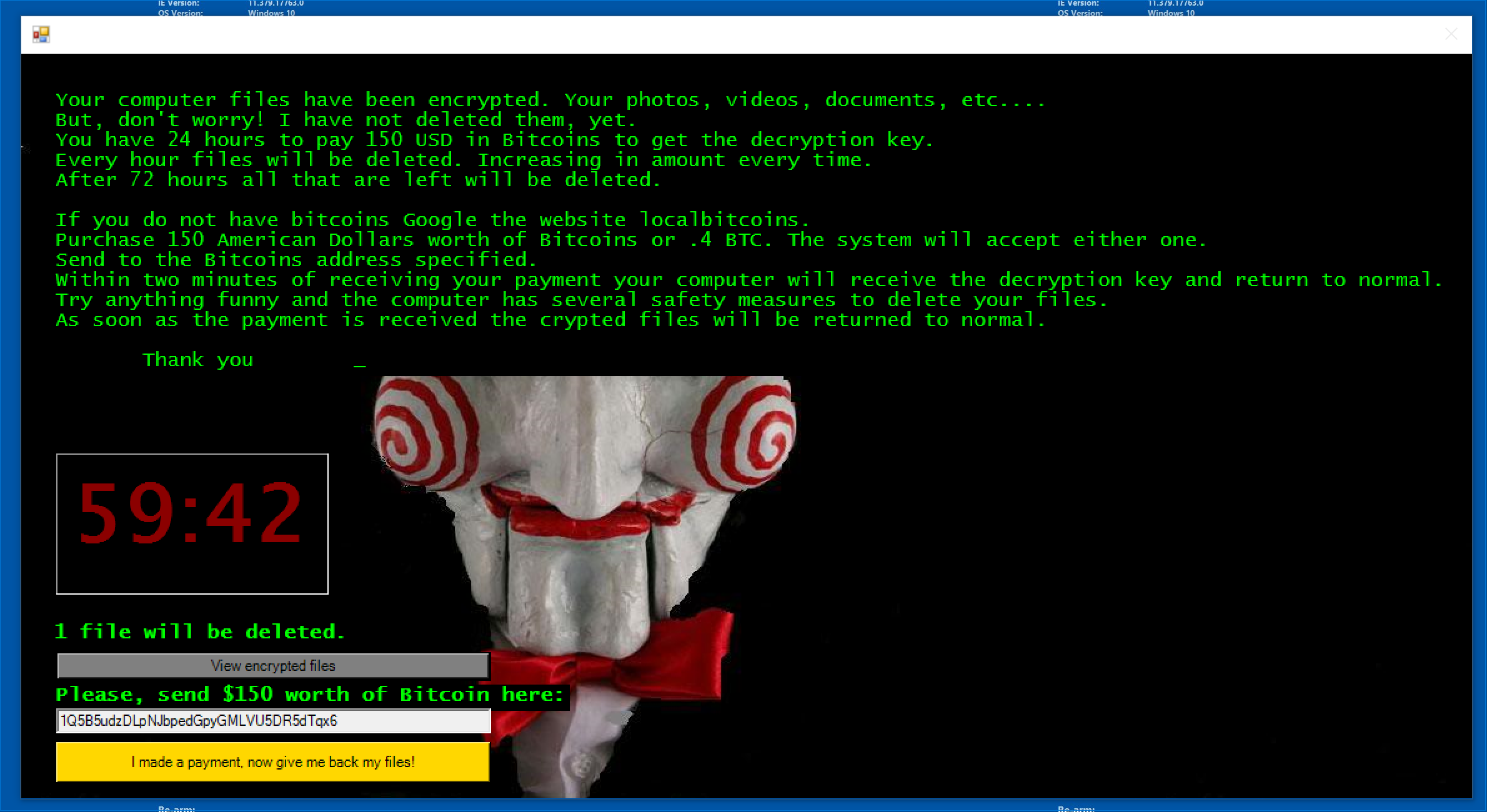The width and height of the screenshot is (1487, 812).
Task: Select the Bitcoin address text field
Action: (x=273, y=721)
